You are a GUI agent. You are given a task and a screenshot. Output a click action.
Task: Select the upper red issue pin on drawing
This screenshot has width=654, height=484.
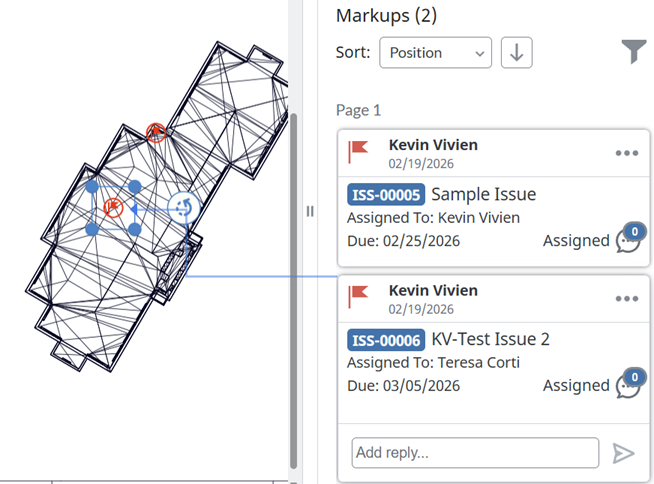pyautogui.click(x=155, y=132)
